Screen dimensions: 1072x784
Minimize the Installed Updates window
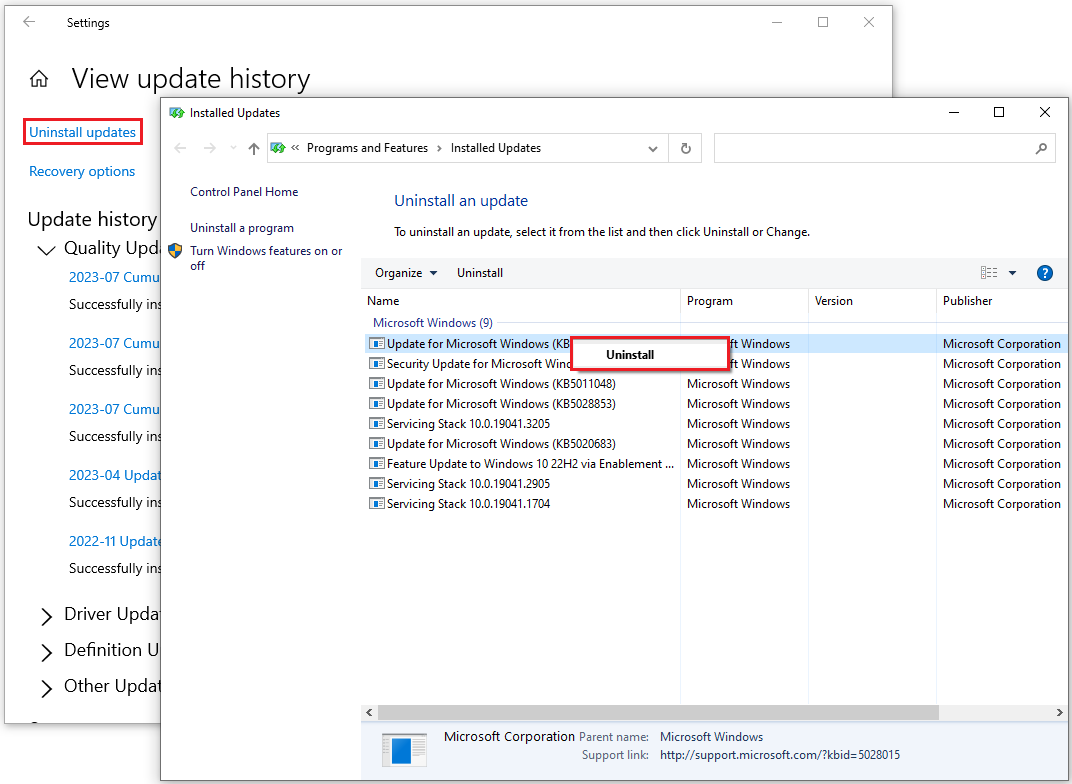(x=954, y=113)
